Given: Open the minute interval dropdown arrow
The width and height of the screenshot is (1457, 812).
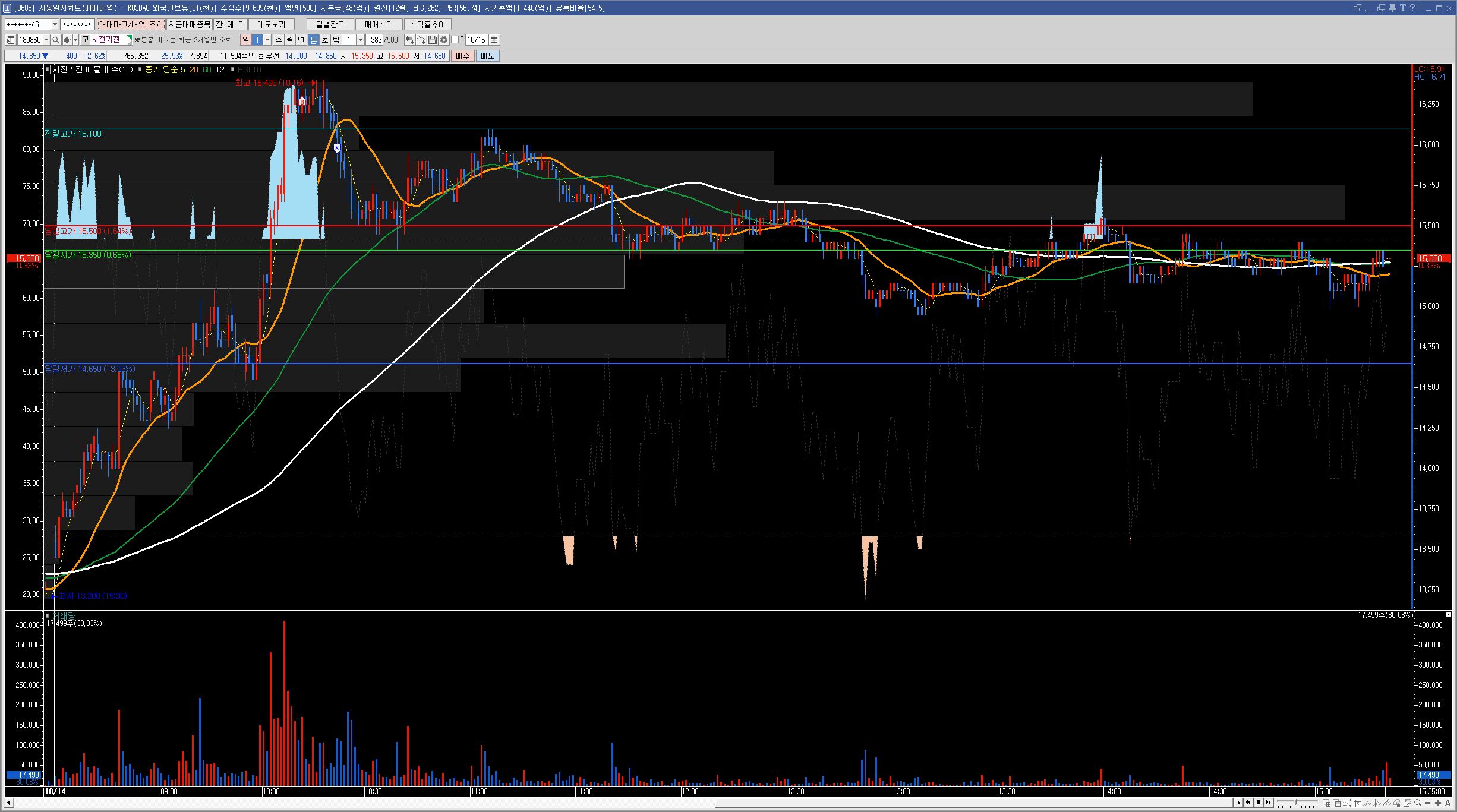Looking at the screenshot, I should (x=360, y=40).
